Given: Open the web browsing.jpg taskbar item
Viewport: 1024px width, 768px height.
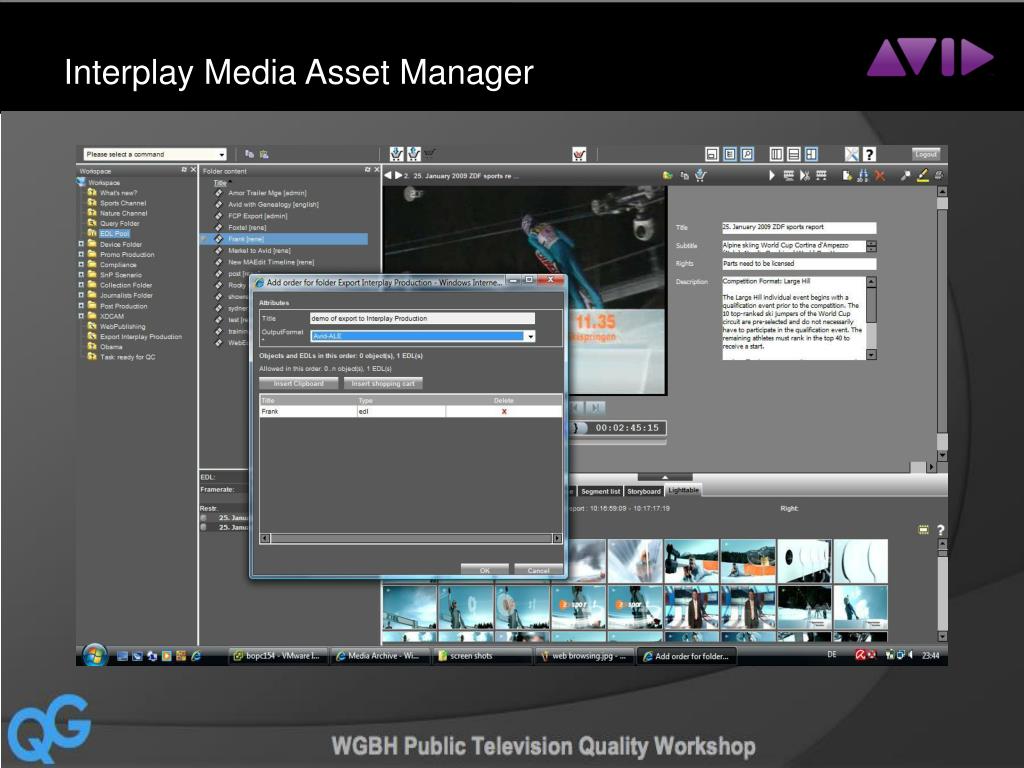Looking at the screenshot, I should [583, 656].
